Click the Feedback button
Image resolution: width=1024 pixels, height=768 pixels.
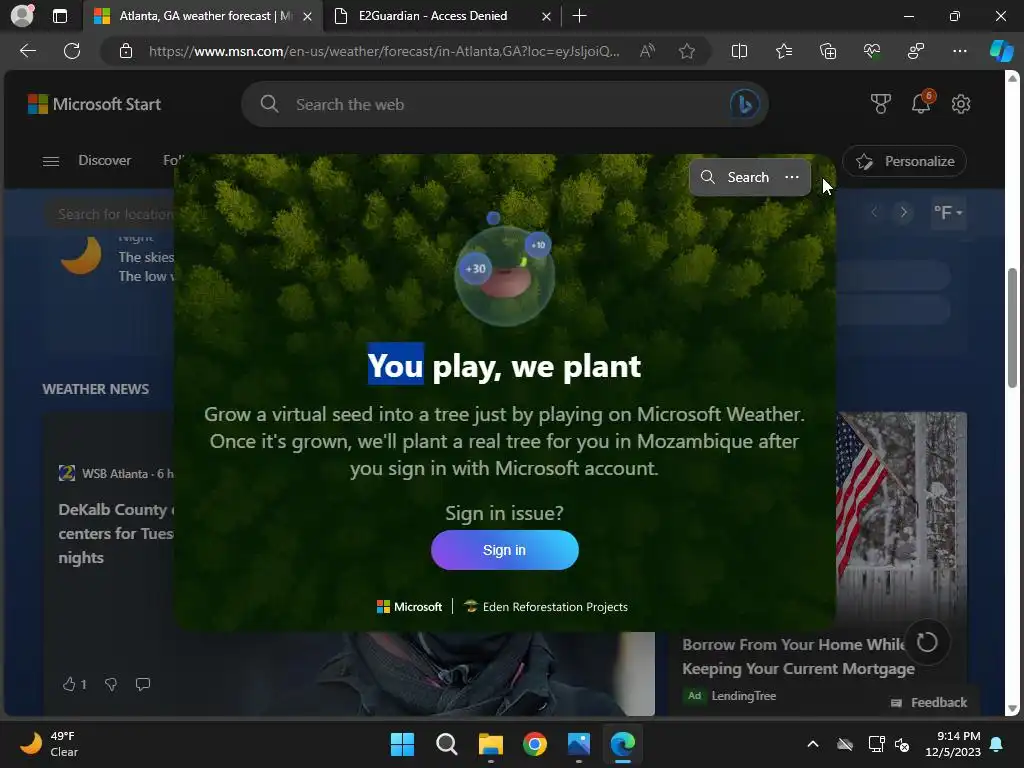point(929,703)
